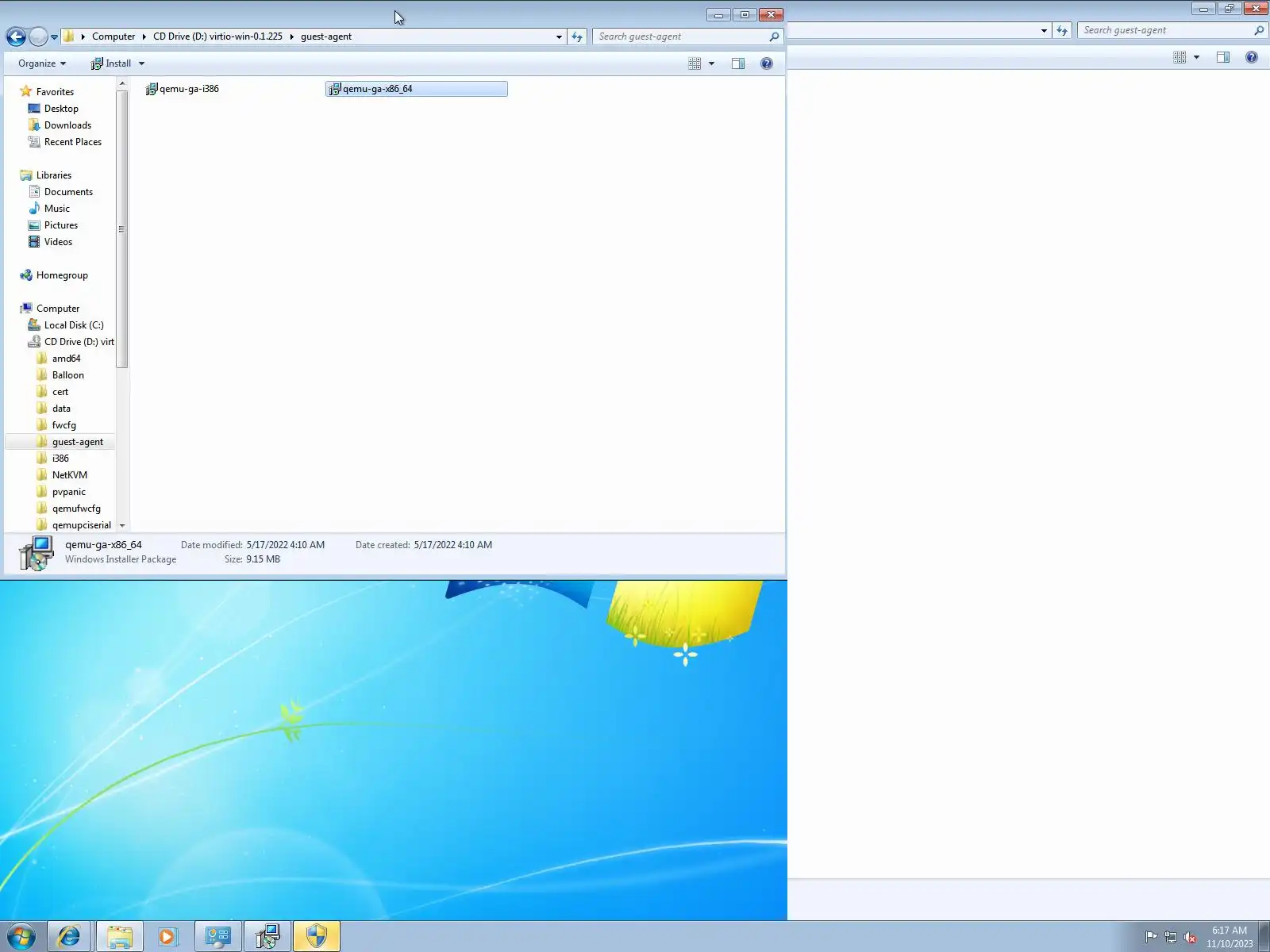This screenshot has height=952, width=1270.
Task: Expand the Install button dropdown arrow
Action: click(141, 63)
